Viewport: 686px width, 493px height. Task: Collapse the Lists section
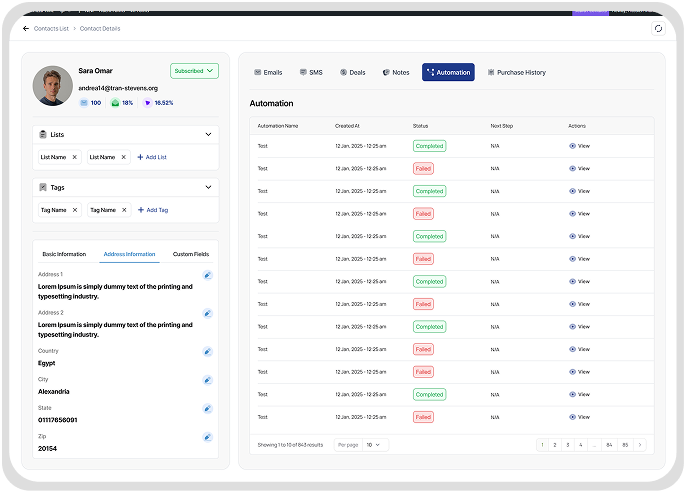coord(208,134)
